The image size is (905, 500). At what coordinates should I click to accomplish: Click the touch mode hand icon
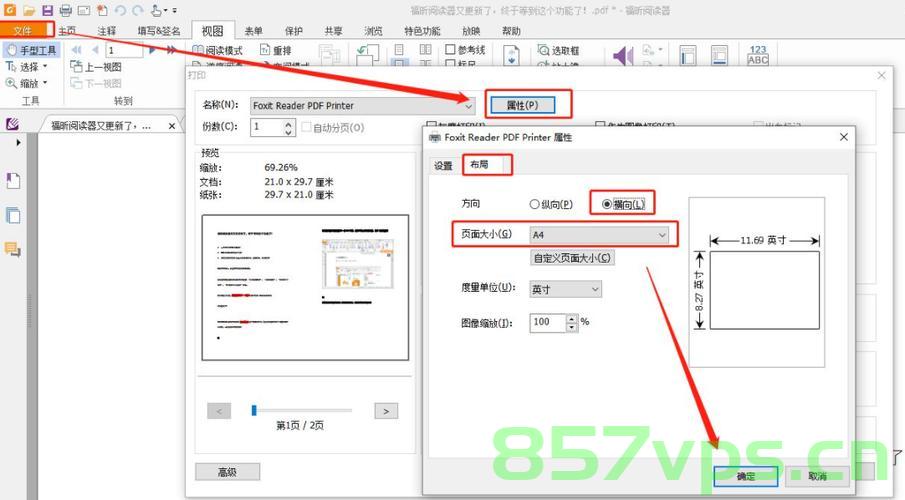[157, 10]
